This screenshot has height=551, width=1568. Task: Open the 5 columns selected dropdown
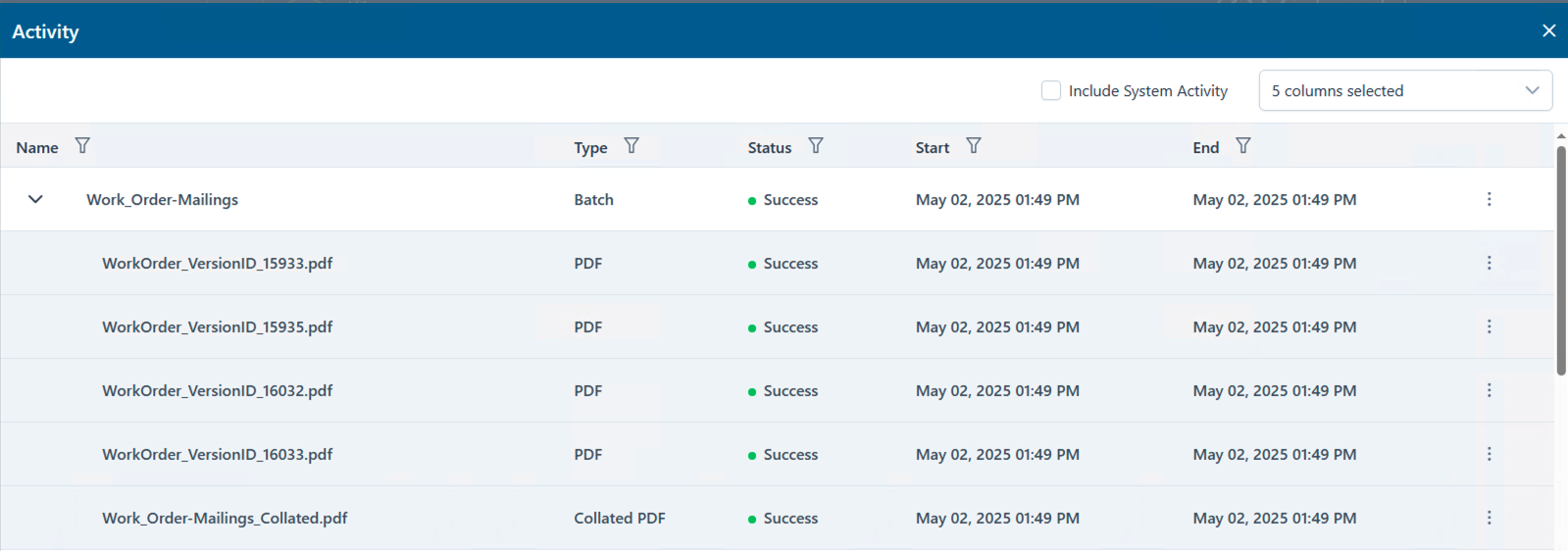tap(1405, 90)
